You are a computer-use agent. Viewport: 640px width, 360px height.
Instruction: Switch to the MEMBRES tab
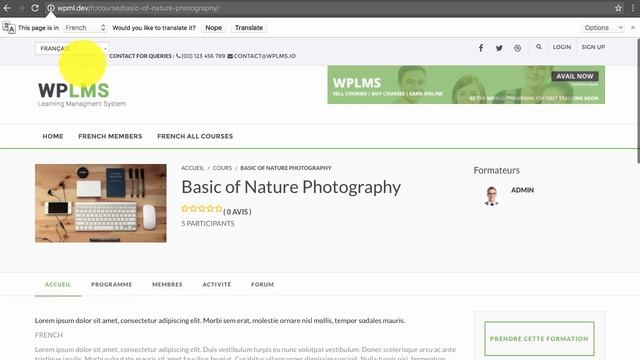[167, 284]
